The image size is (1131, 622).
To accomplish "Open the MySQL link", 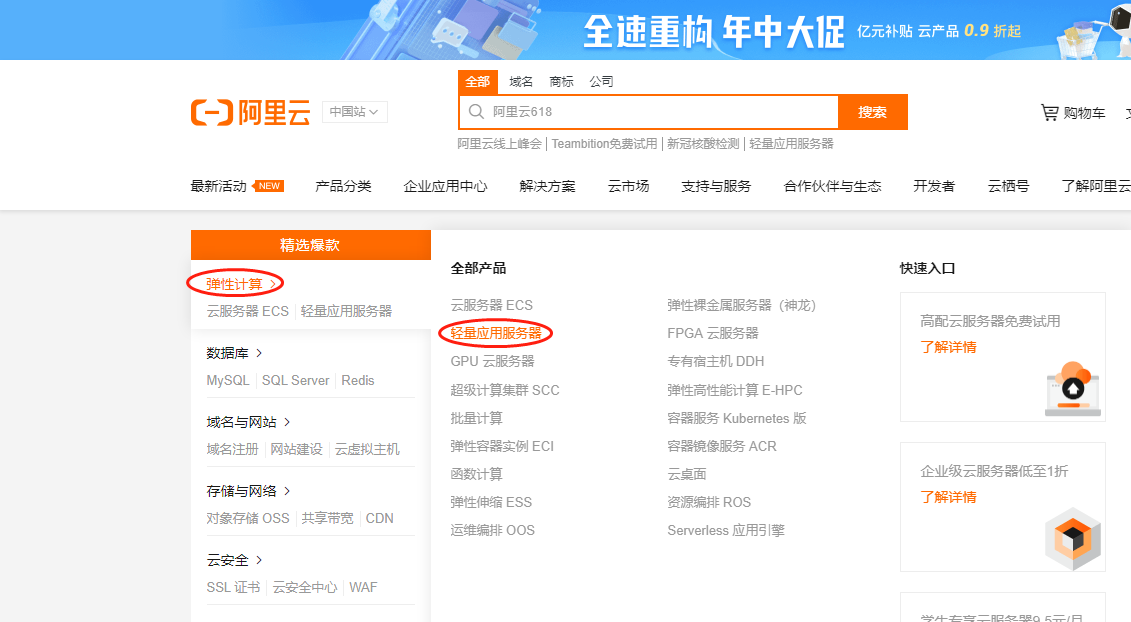I will [228, 380].
